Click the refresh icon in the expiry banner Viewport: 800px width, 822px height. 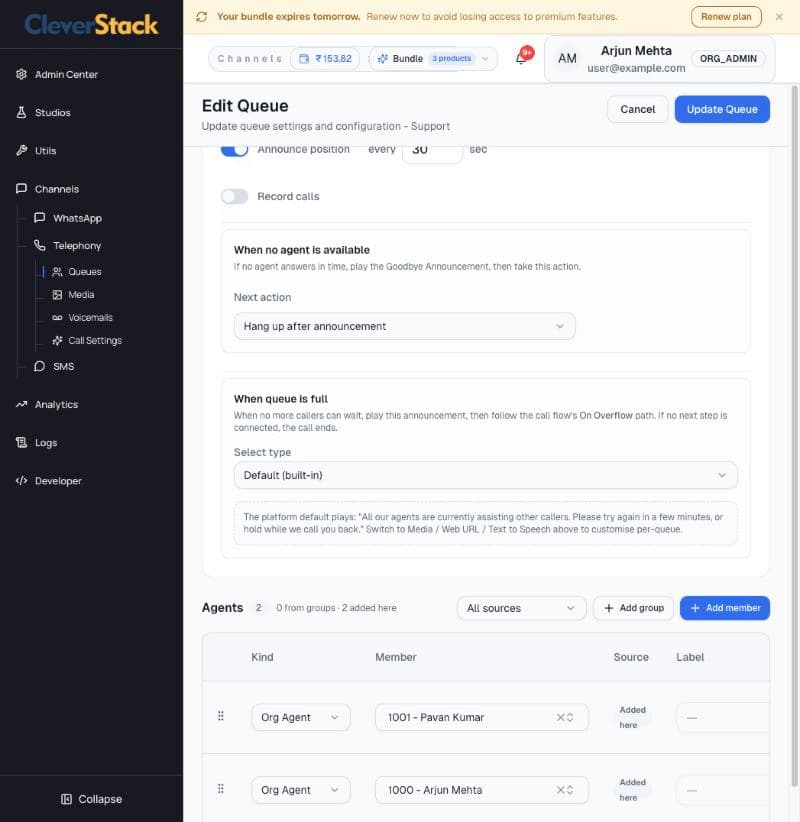(202, 17)
